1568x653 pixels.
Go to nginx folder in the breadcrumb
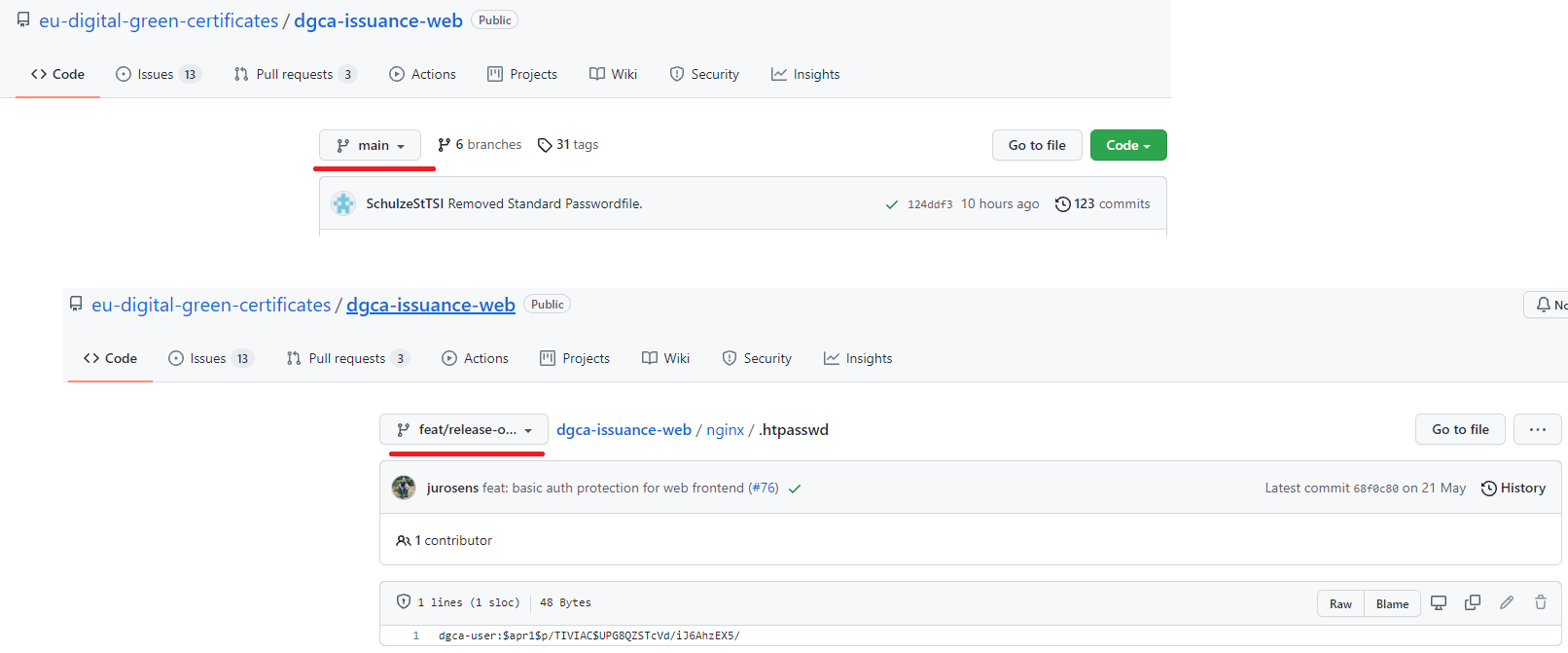click(725, 429)
